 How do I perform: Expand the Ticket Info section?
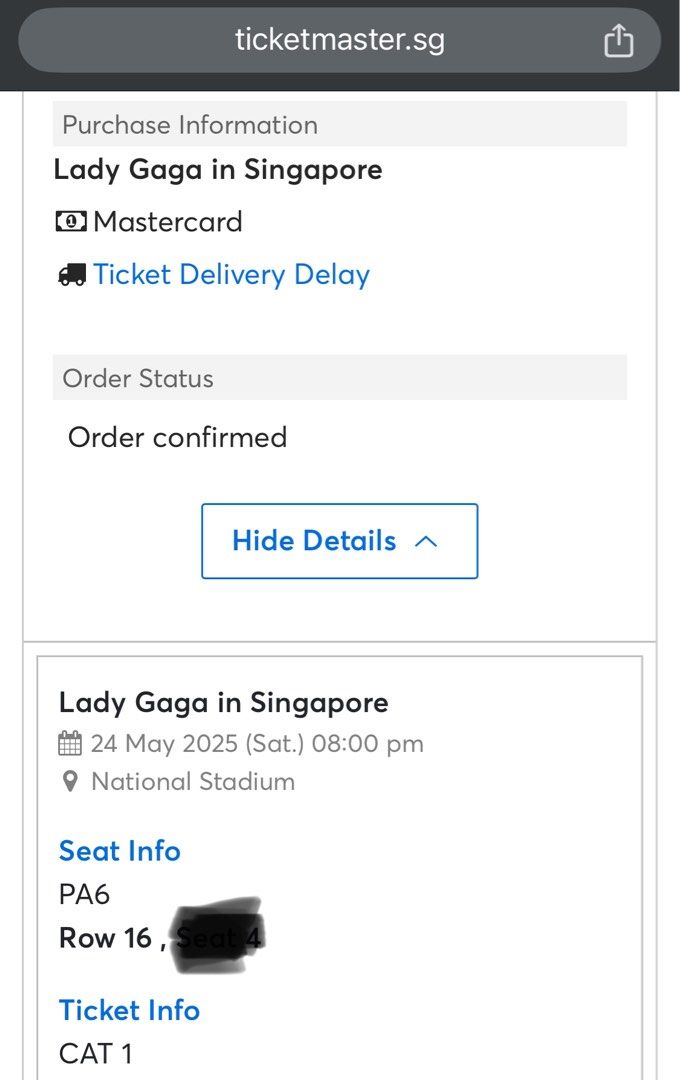click(x=129, y=1010)
